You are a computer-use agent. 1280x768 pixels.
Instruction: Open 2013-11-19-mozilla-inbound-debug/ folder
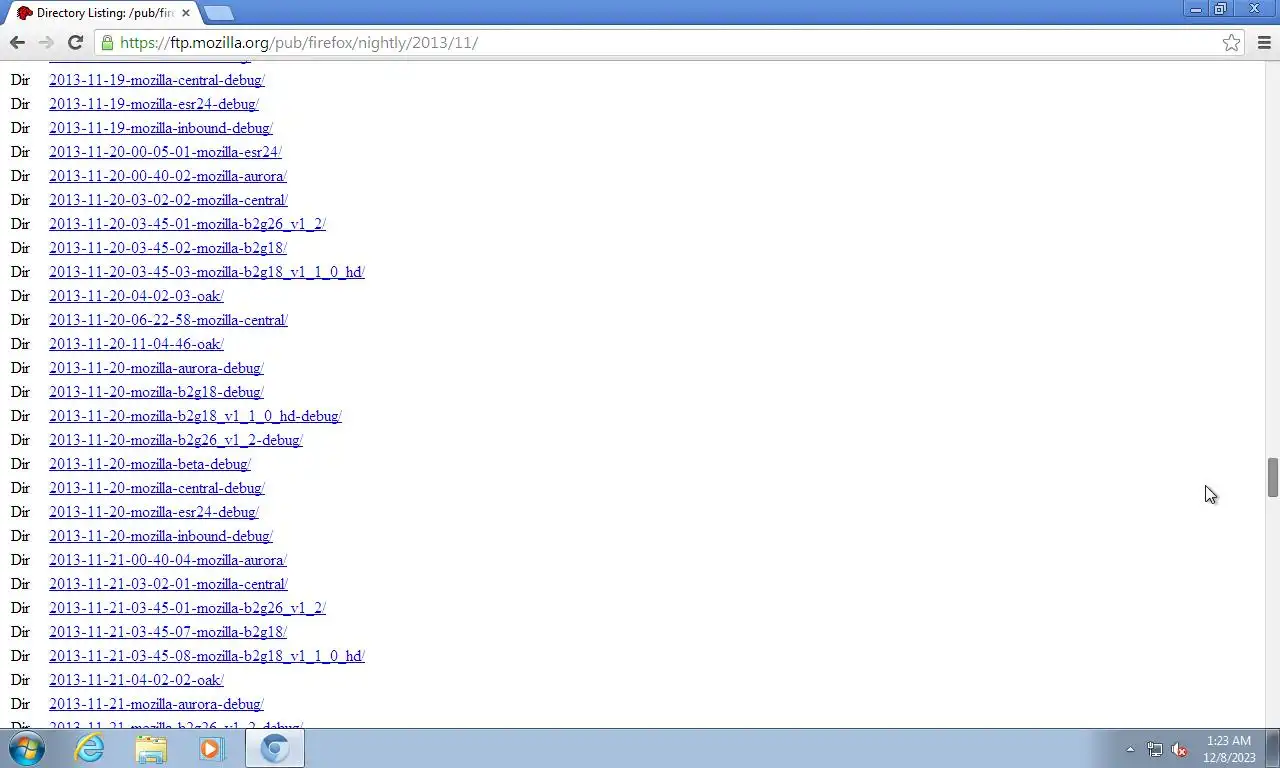click(161, 128)
